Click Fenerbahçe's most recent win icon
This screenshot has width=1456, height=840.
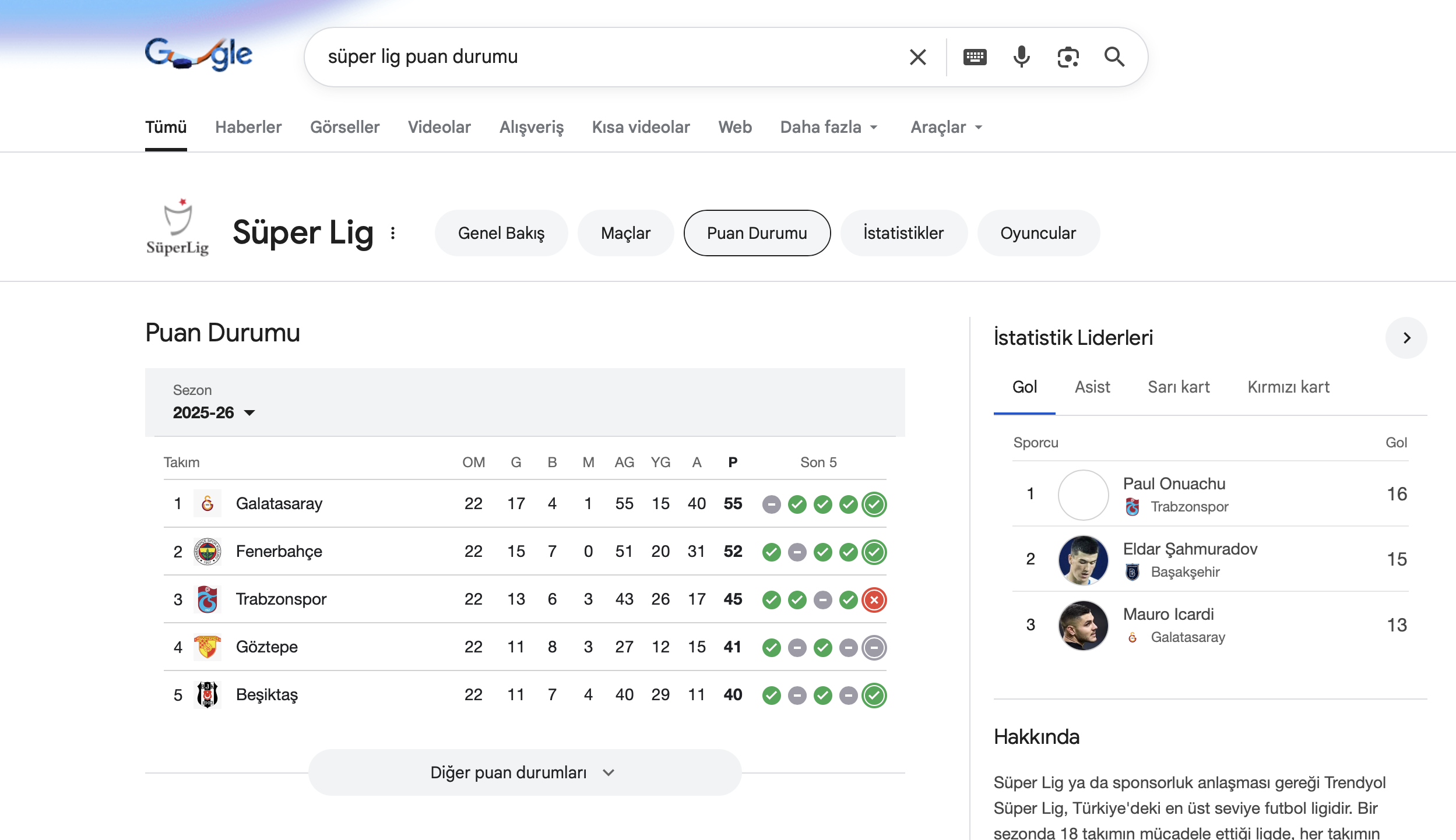click(x=874, y=552)
